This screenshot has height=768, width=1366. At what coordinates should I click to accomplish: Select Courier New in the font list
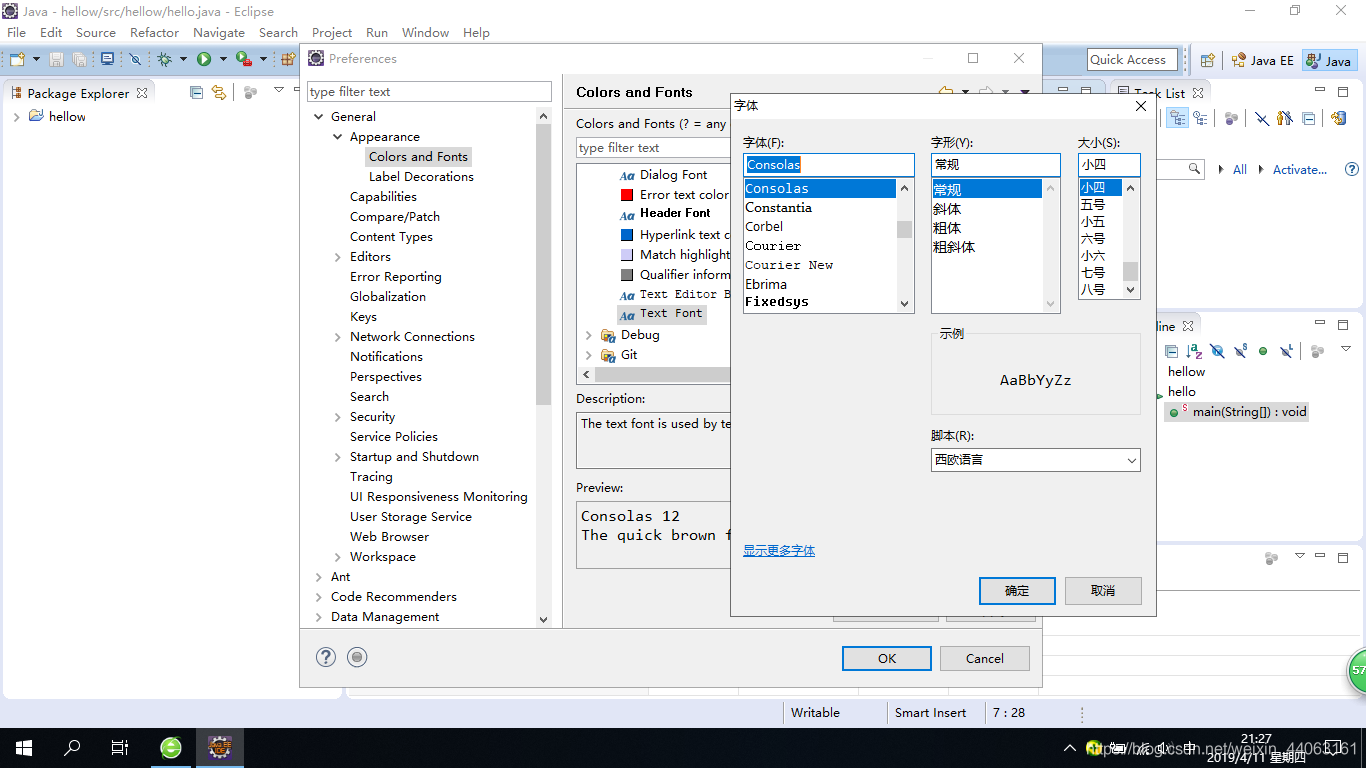click(789, 265)
